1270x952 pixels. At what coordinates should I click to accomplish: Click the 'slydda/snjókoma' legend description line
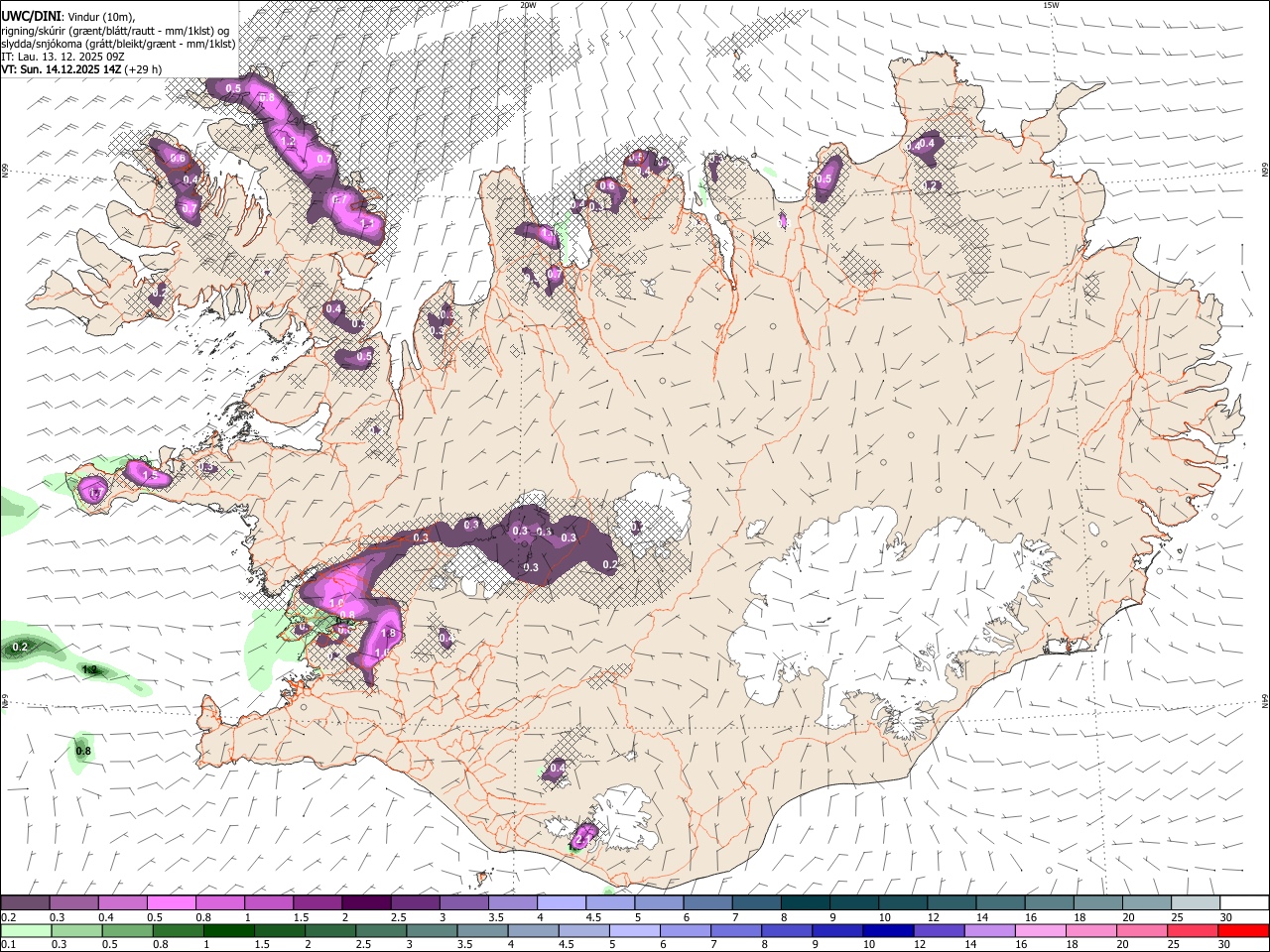click(118, 44)
